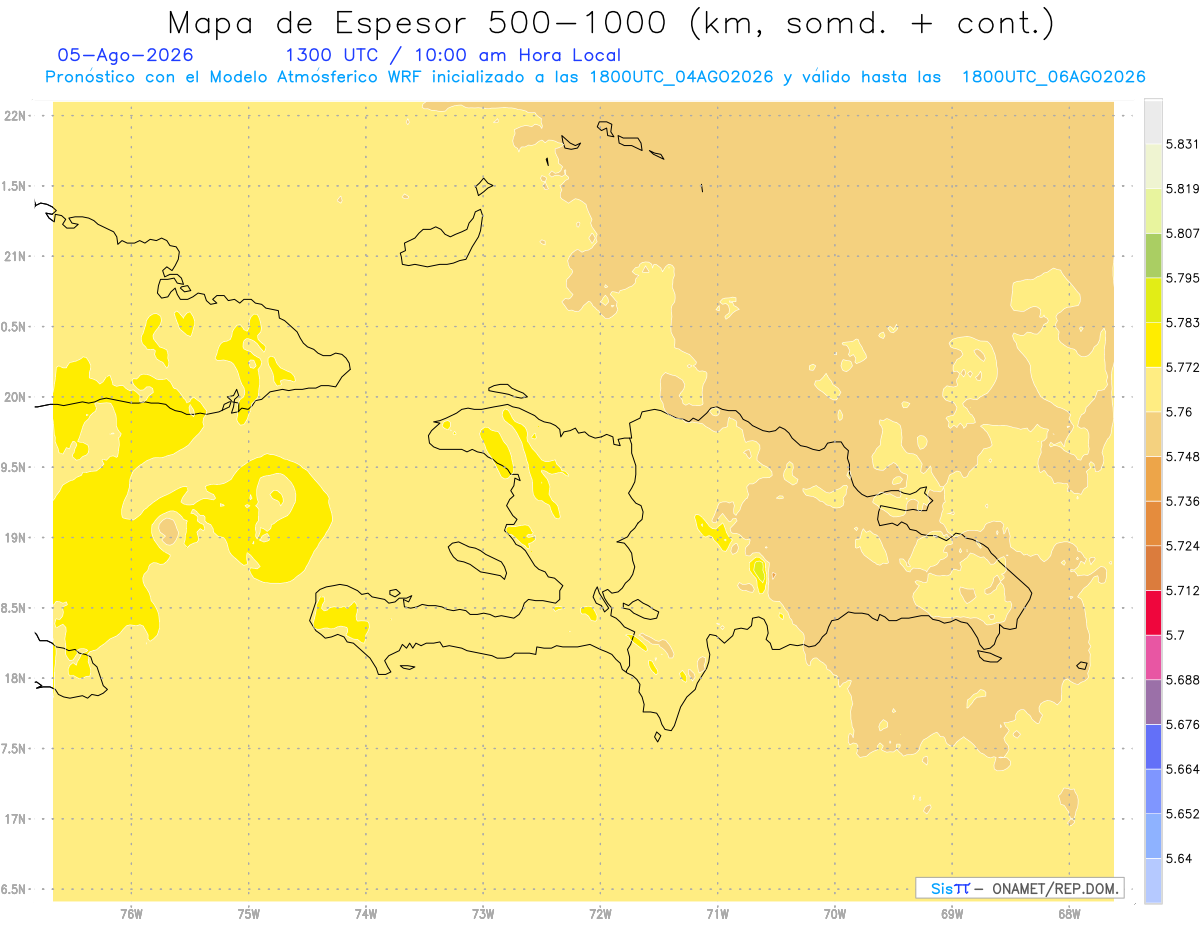Click the time label '1300 UTC / 10:00 am Hora Local'
The image size is (1200, 927).
click(x=453, y=55)
